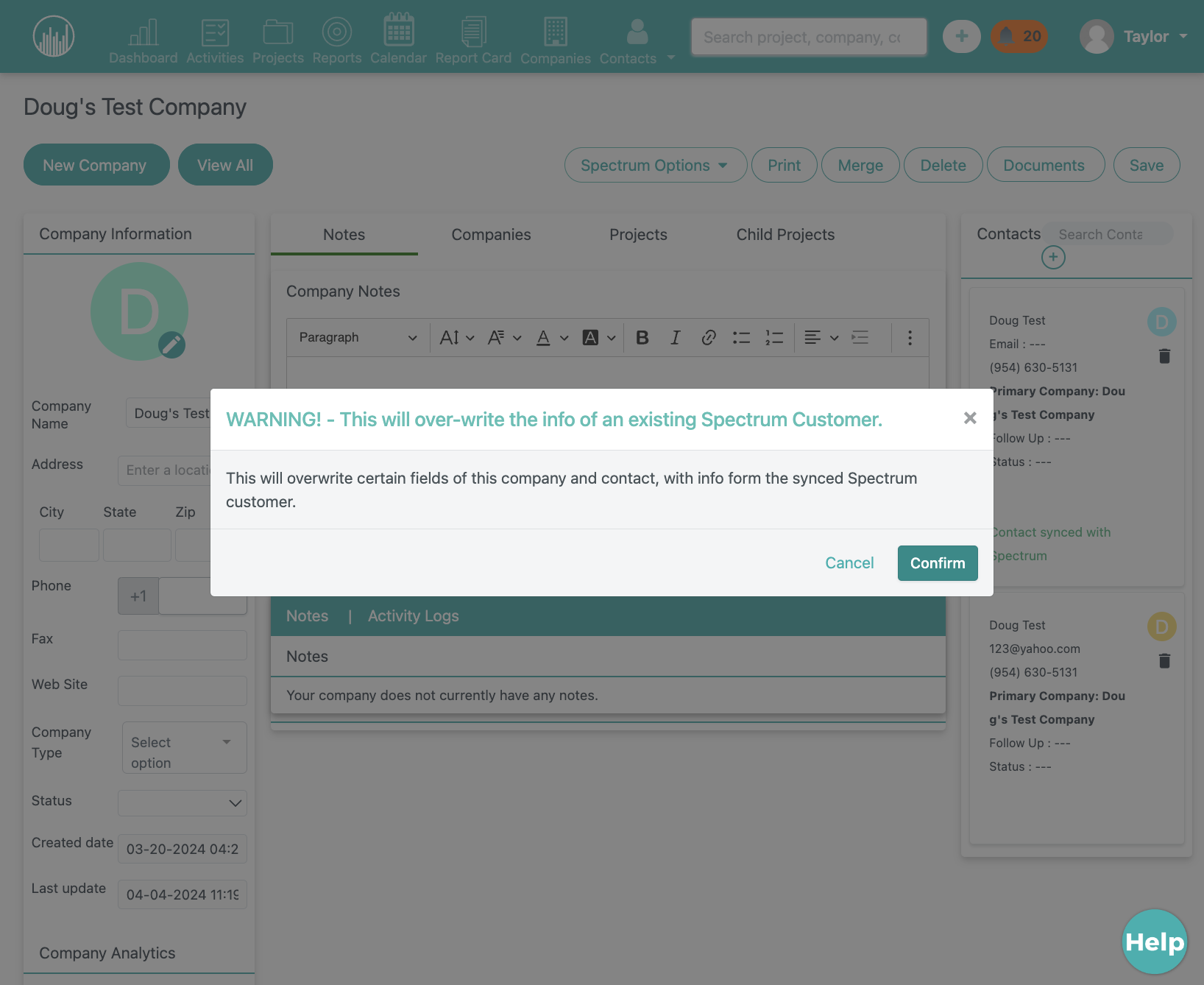The width and height of the screenshot is (1204, 985).
Task: Switch to the Activity Logs tab
Action: (x=413, y=616)
